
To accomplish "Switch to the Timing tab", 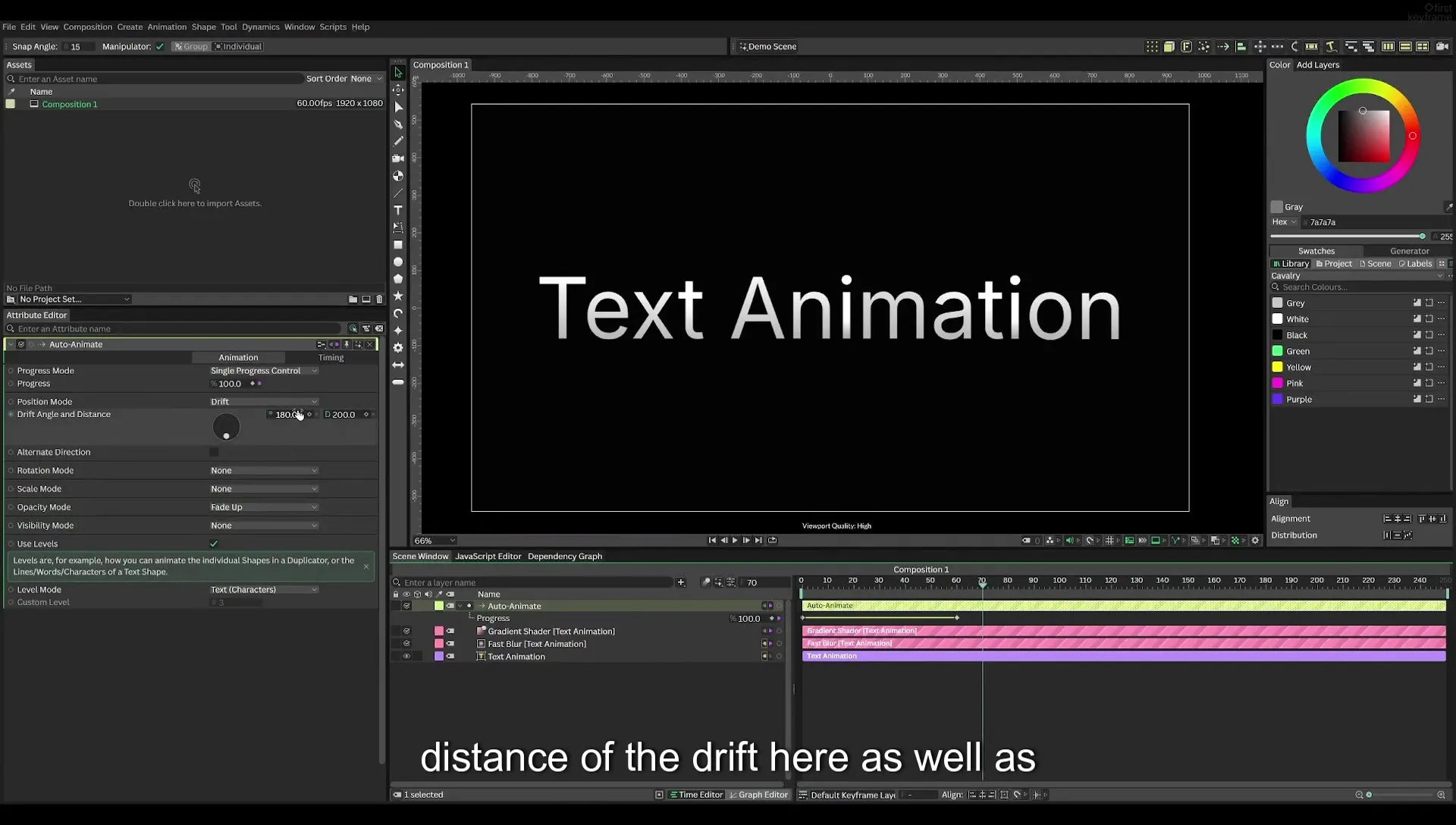I will [331, 358].
